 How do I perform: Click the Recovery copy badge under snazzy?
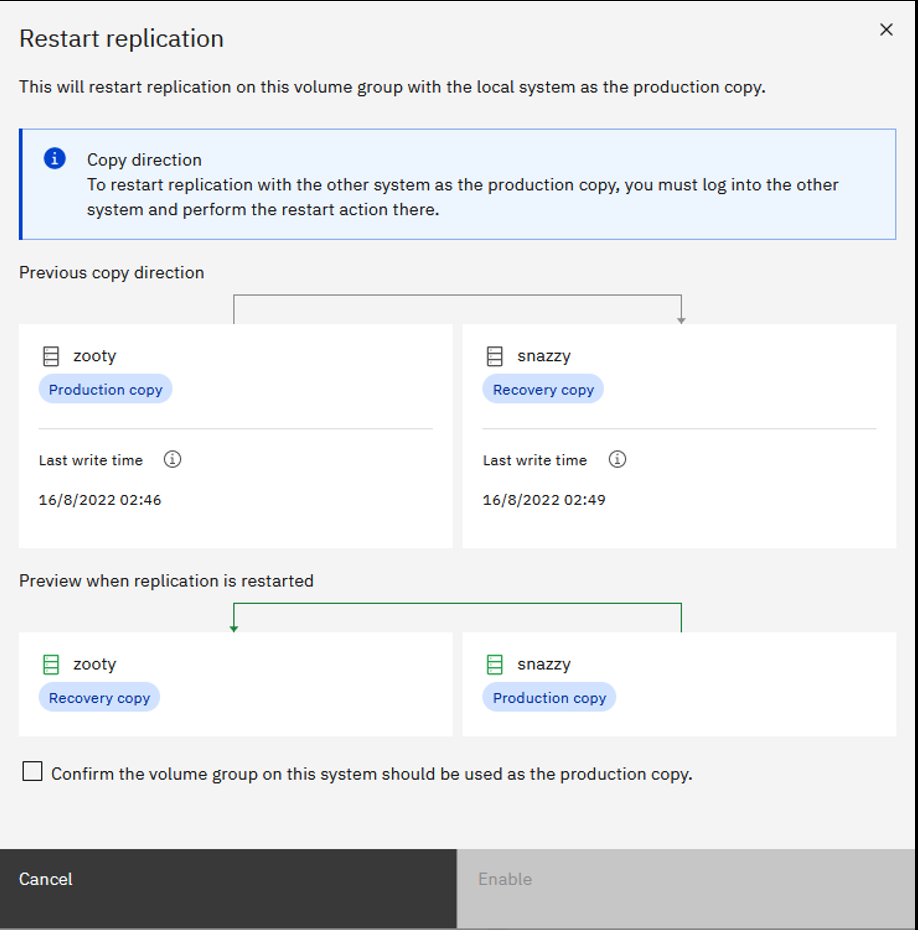pyautogui.click(x=543, y=389)
